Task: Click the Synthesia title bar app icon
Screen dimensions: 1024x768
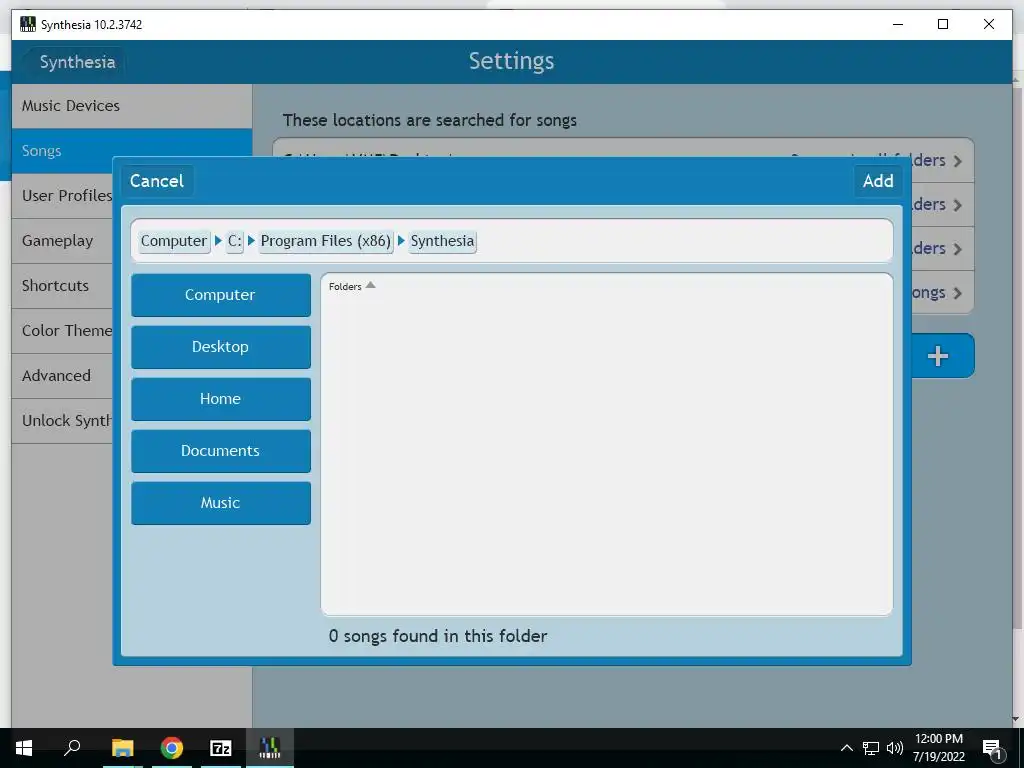Action: tap(27, 24)
